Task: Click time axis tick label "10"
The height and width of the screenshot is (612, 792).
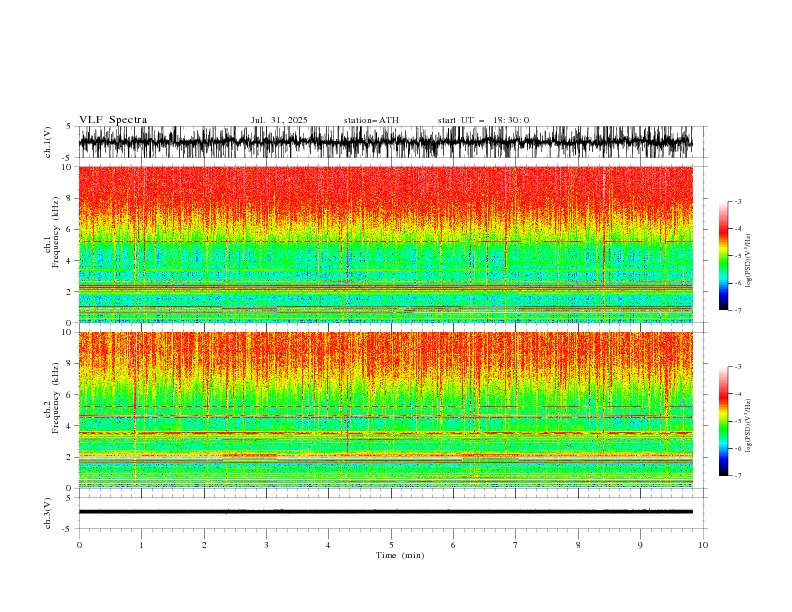Action: click(703, 545)
